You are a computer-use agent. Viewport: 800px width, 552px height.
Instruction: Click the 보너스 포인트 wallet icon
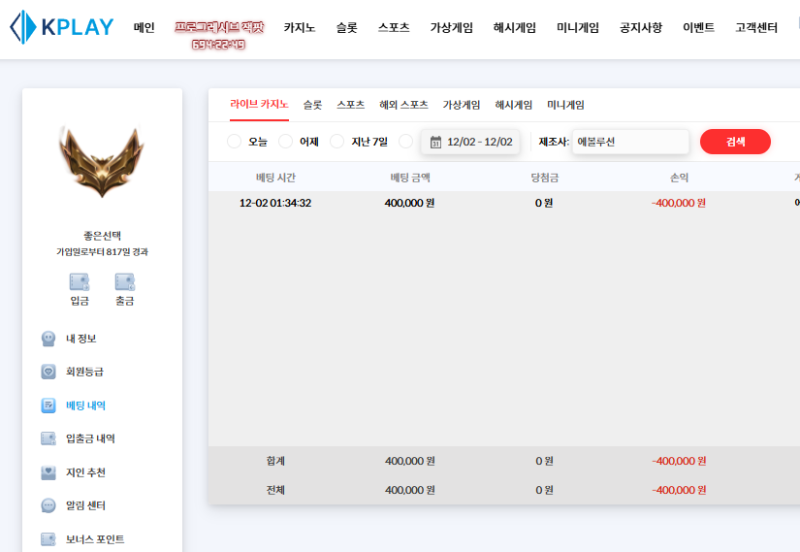[x=48, y=539]
